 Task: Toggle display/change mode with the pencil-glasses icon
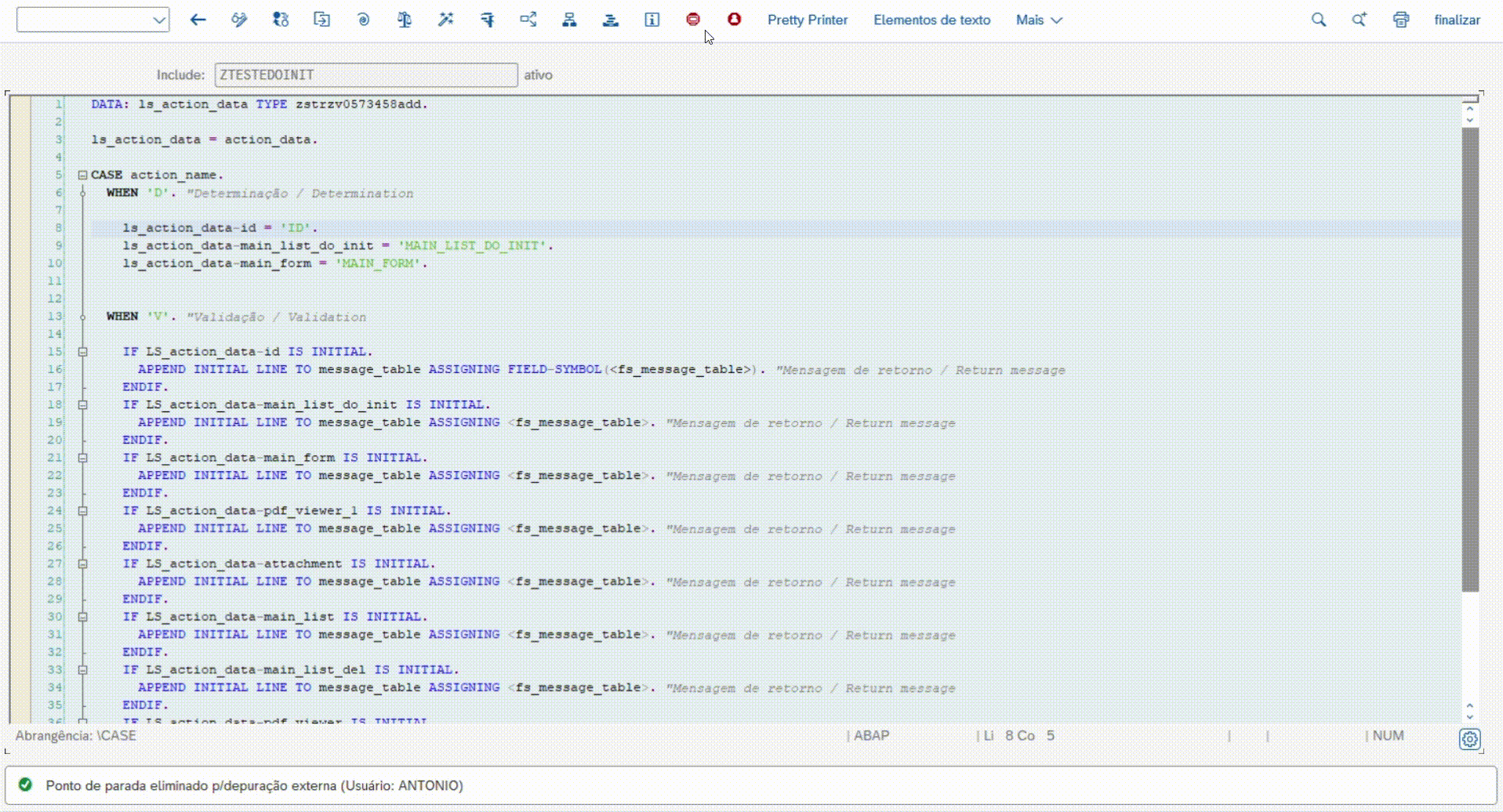pyautogui.click(x=239, y=20)
